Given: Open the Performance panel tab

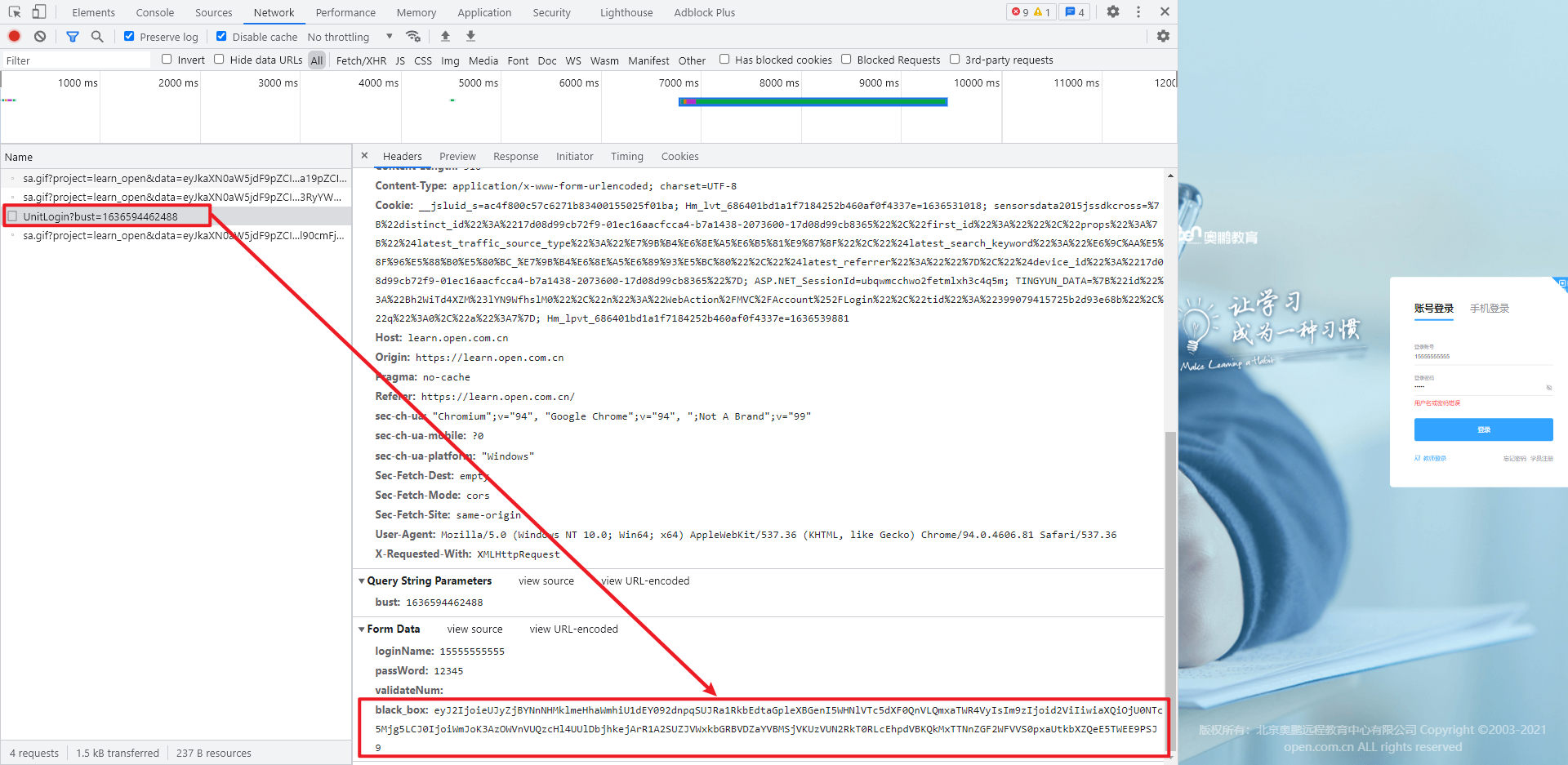Looking at the screenshot, I should tap(345, 12).
